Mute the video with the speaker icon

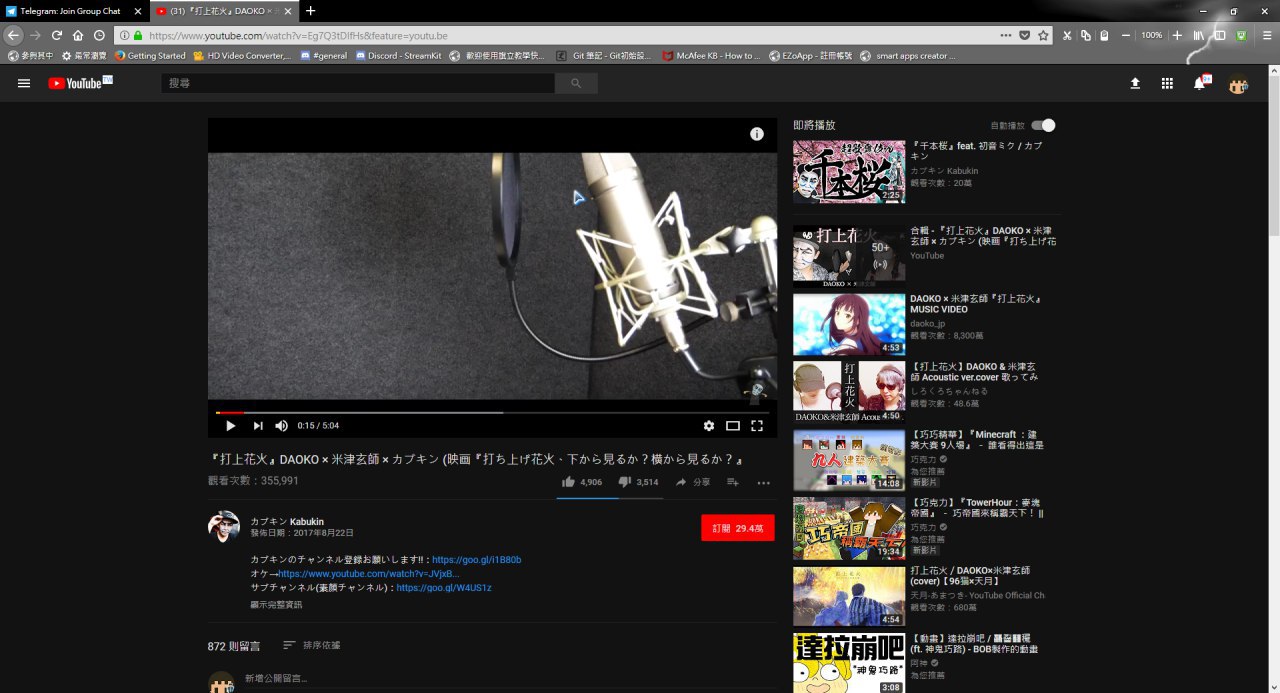tap(282, 426)
